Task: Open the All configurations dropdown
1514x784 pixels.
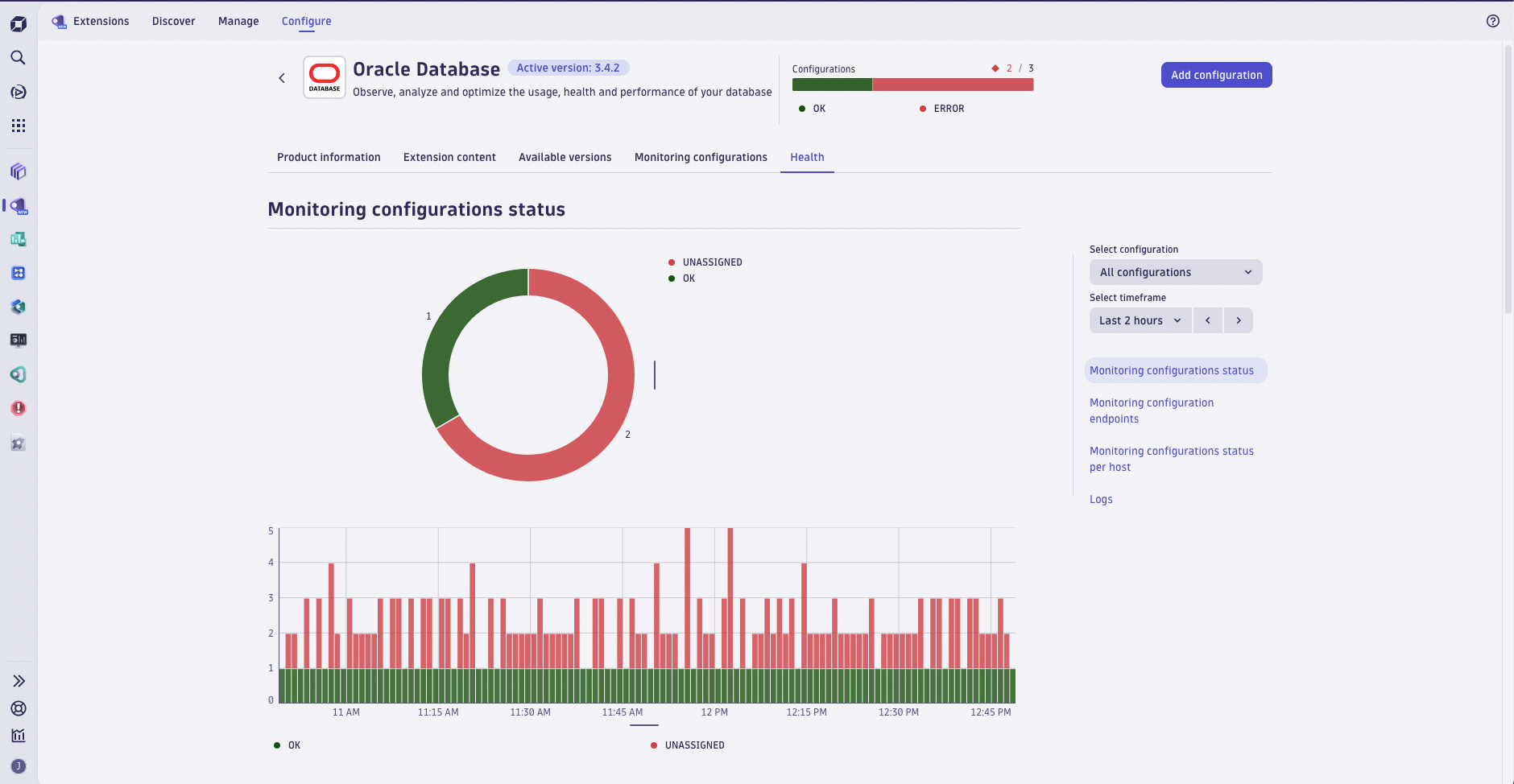Action: point(1176,272)
